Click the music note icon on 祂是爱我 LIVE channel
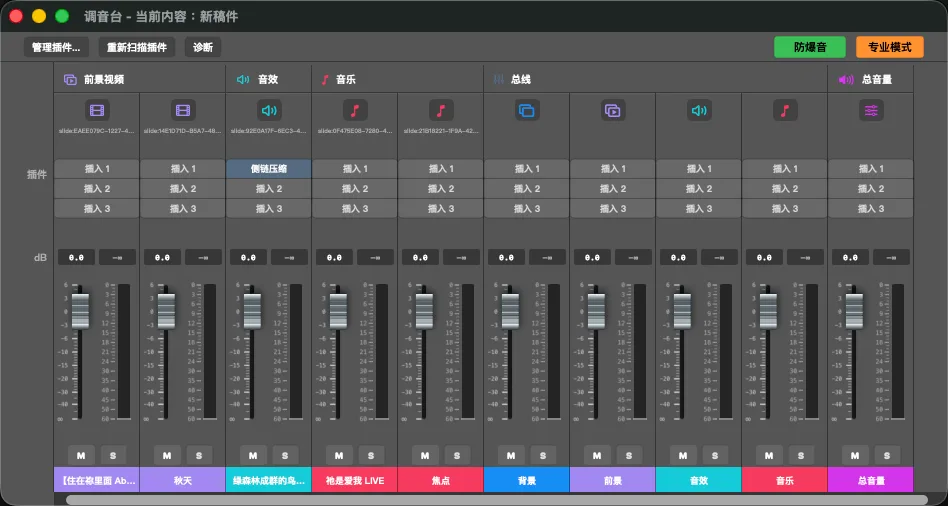This screenshot has height=506, width=948. [x=355, y=110]
